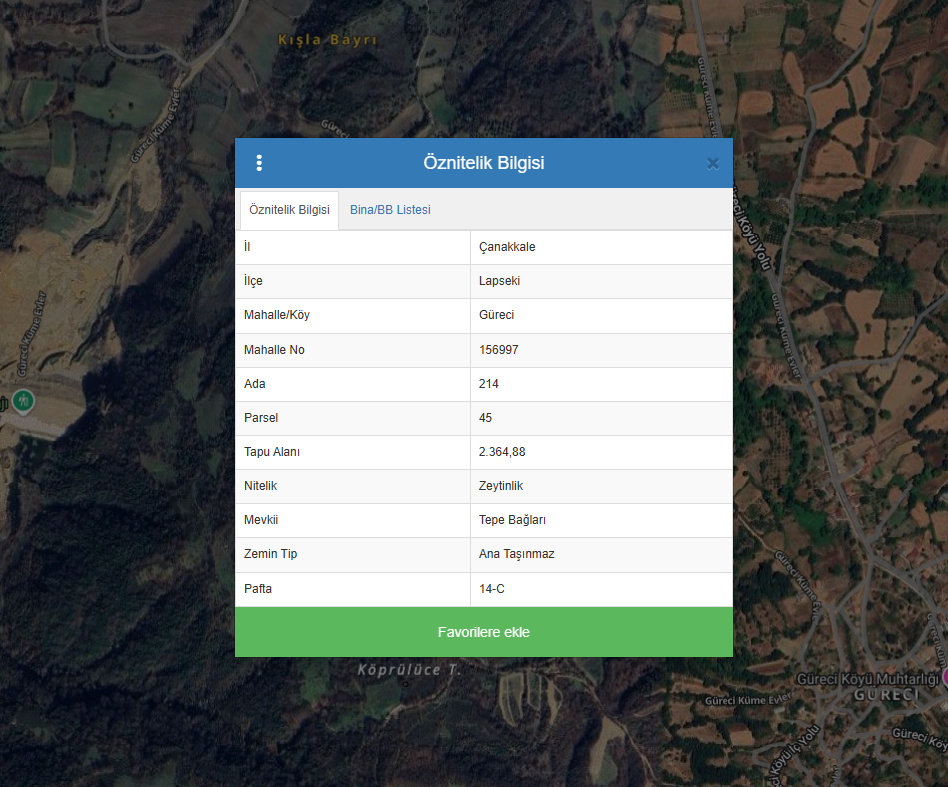Select the Mahalle No value 156997
948x787 pixels.
499,350
